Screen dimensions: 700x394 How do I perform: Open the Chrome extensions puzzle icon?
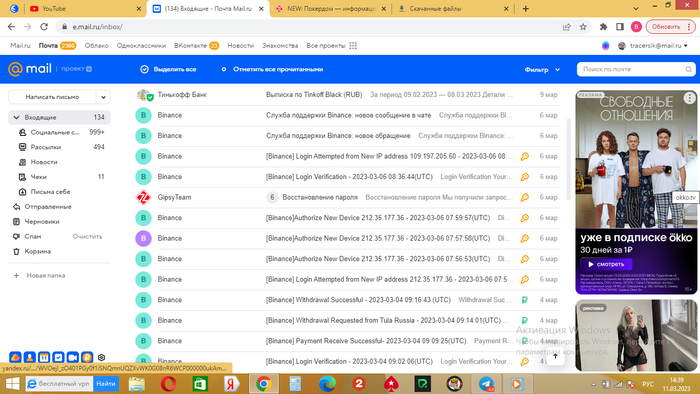(x=604, y=27)
